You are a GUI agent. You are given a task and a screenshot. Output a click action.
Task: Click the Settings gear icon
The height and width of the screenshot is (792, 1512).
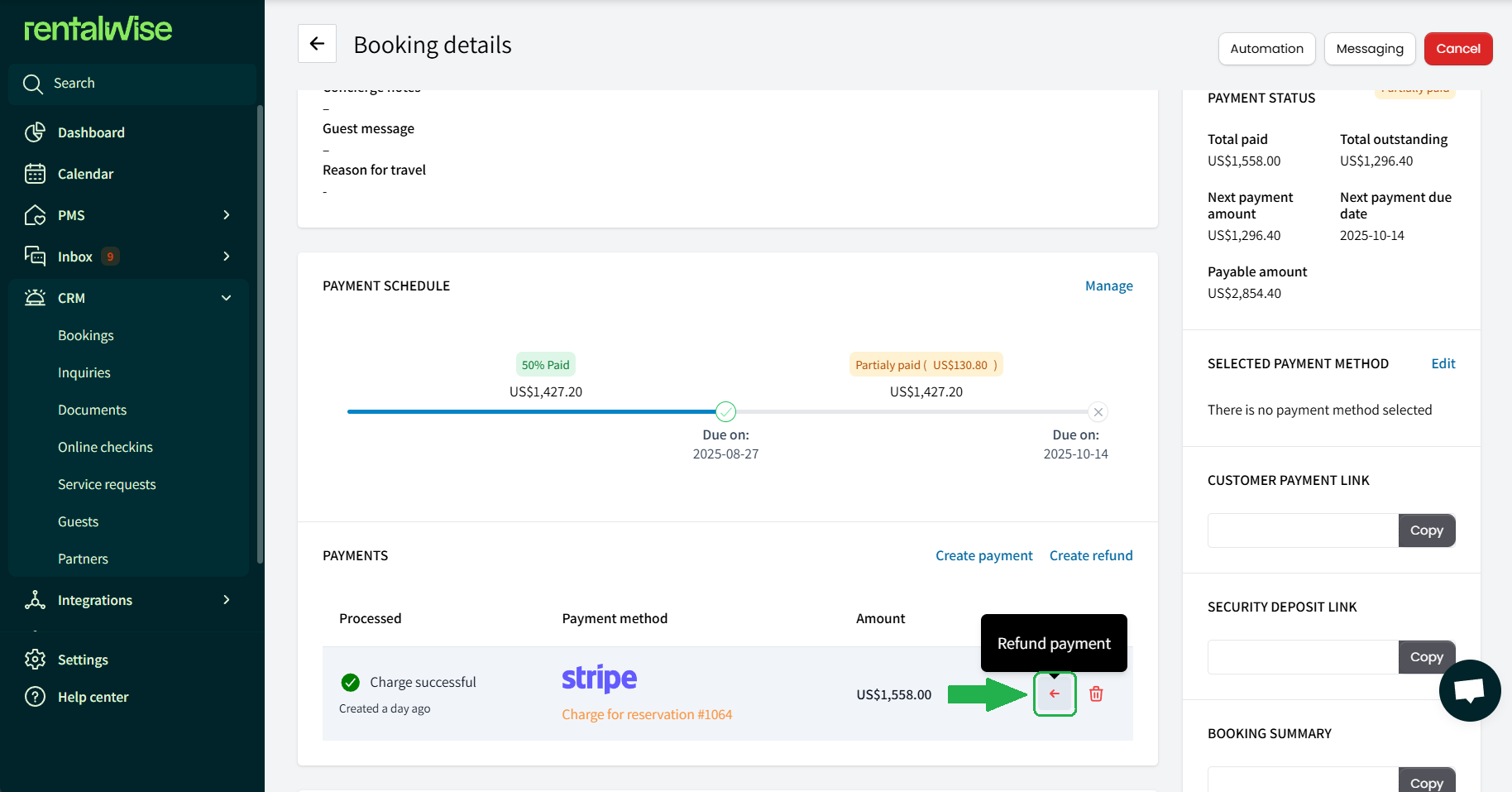pyautogui.click(x=35, y=660)
